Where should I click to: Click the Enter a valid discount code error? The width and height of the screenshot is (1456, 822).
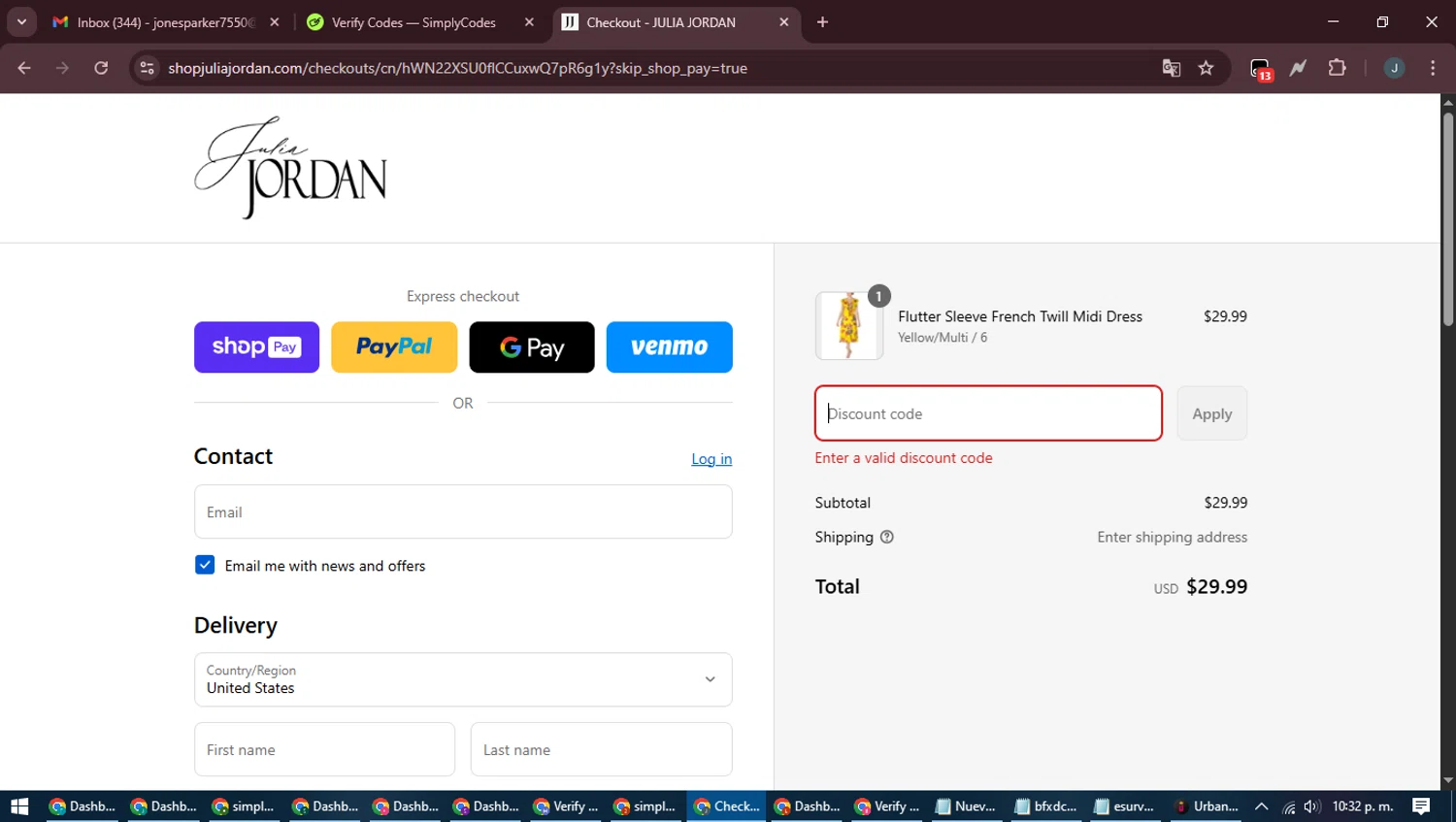pos(904,458)
